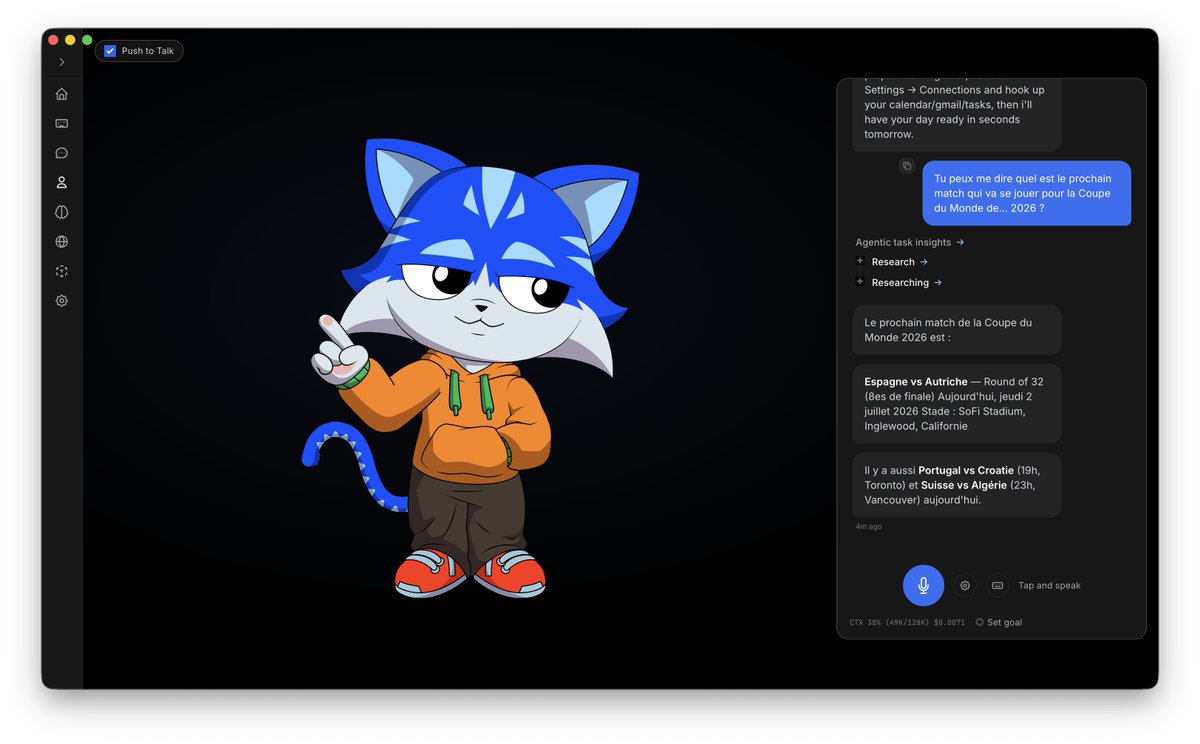
Task: Click the yellow minimize window button
Action: (x=70, y=40)
